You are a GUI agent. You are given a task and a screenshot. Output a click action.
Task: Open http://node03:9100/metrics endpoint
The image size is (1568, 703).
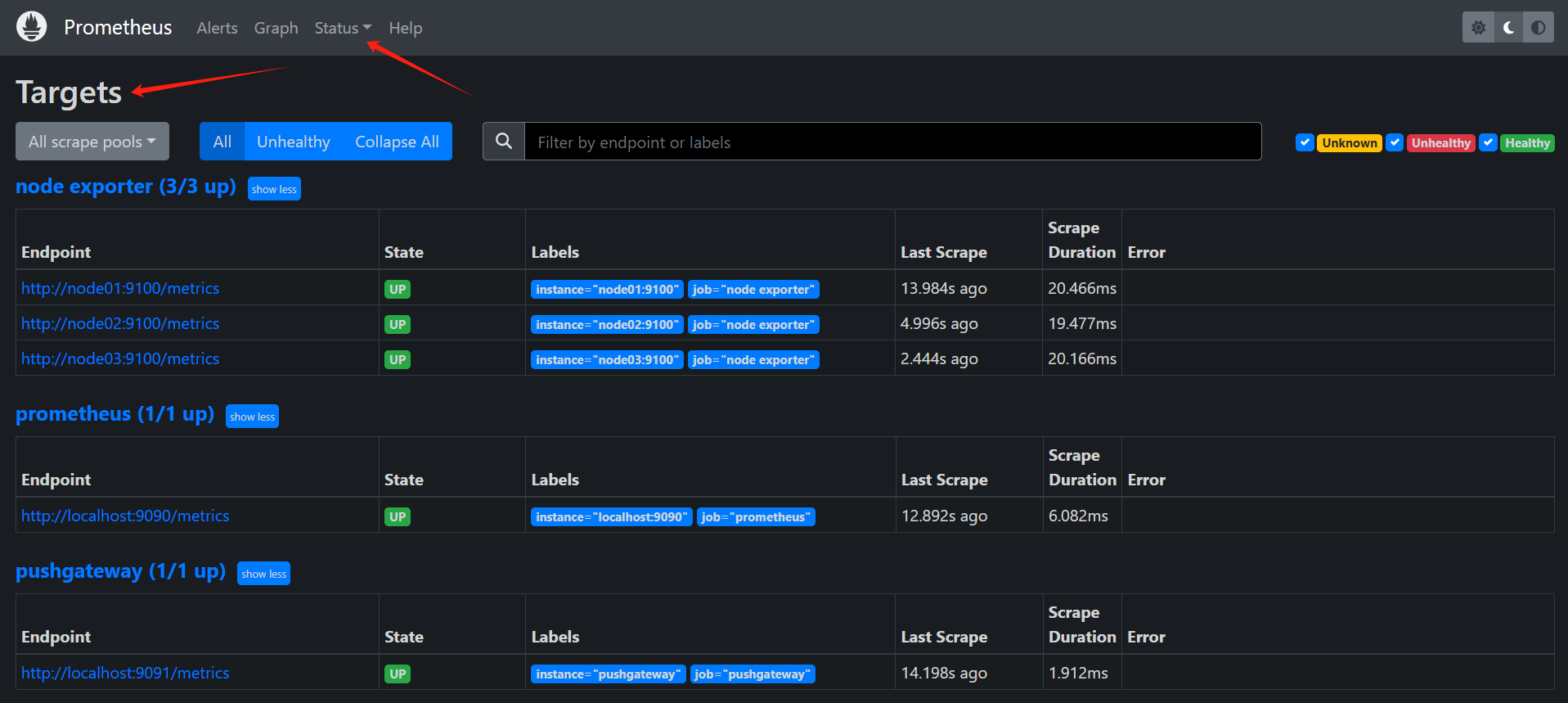click(120, 358)
